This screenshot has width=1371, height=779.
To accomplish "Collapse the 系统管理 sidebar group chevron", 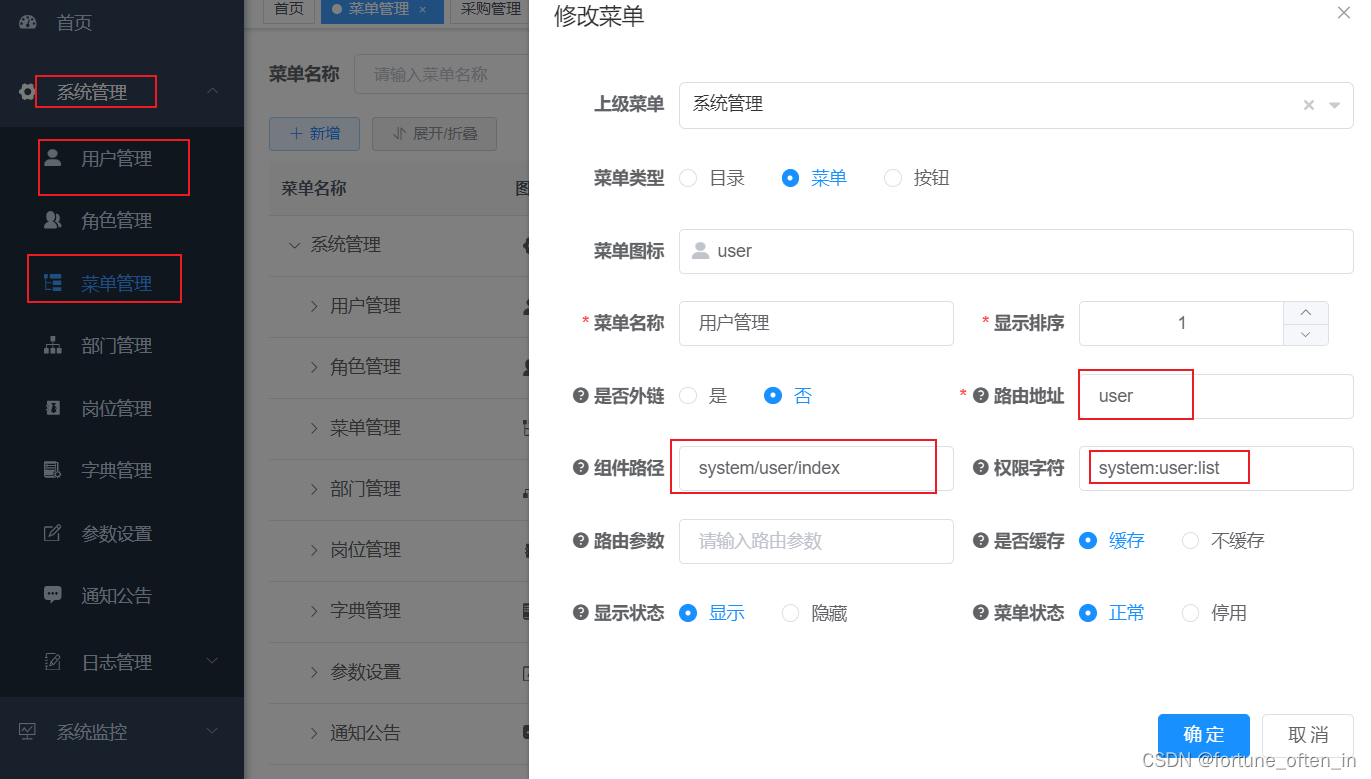I will 212,92.
